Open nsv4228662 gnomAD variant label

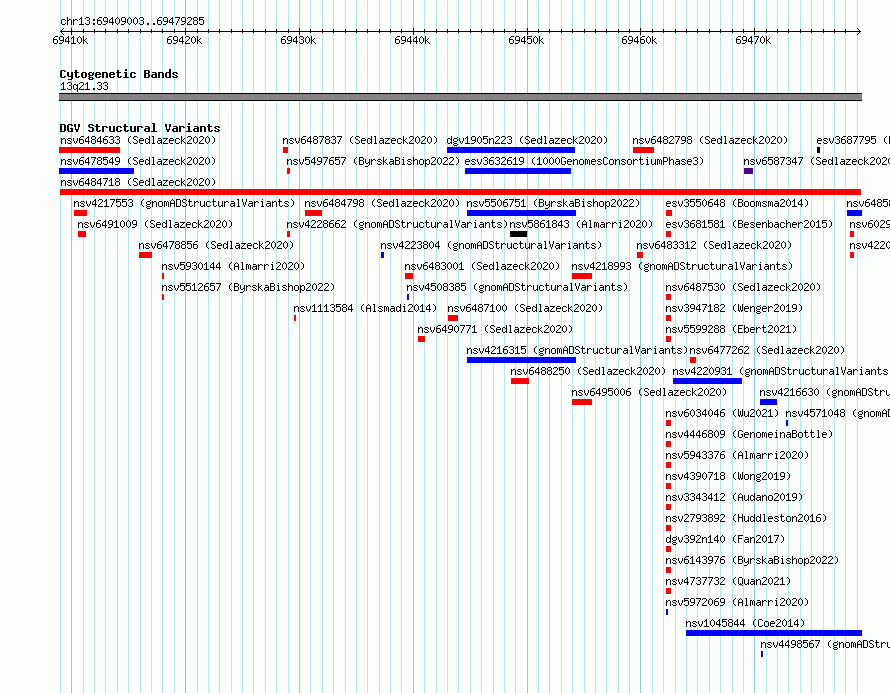coord(397,224)
